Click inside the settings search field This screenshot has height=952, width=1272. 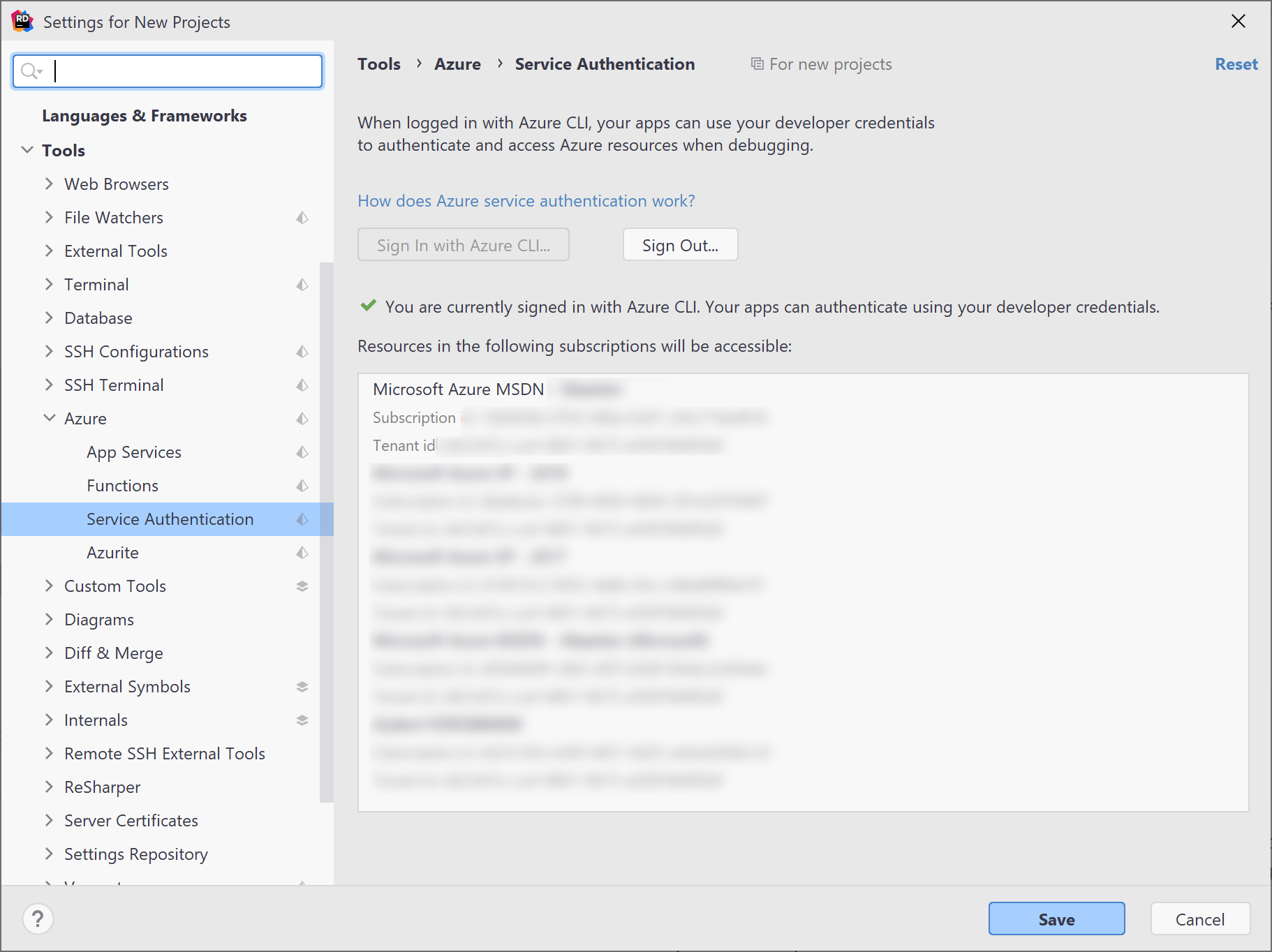pos(175,70)
